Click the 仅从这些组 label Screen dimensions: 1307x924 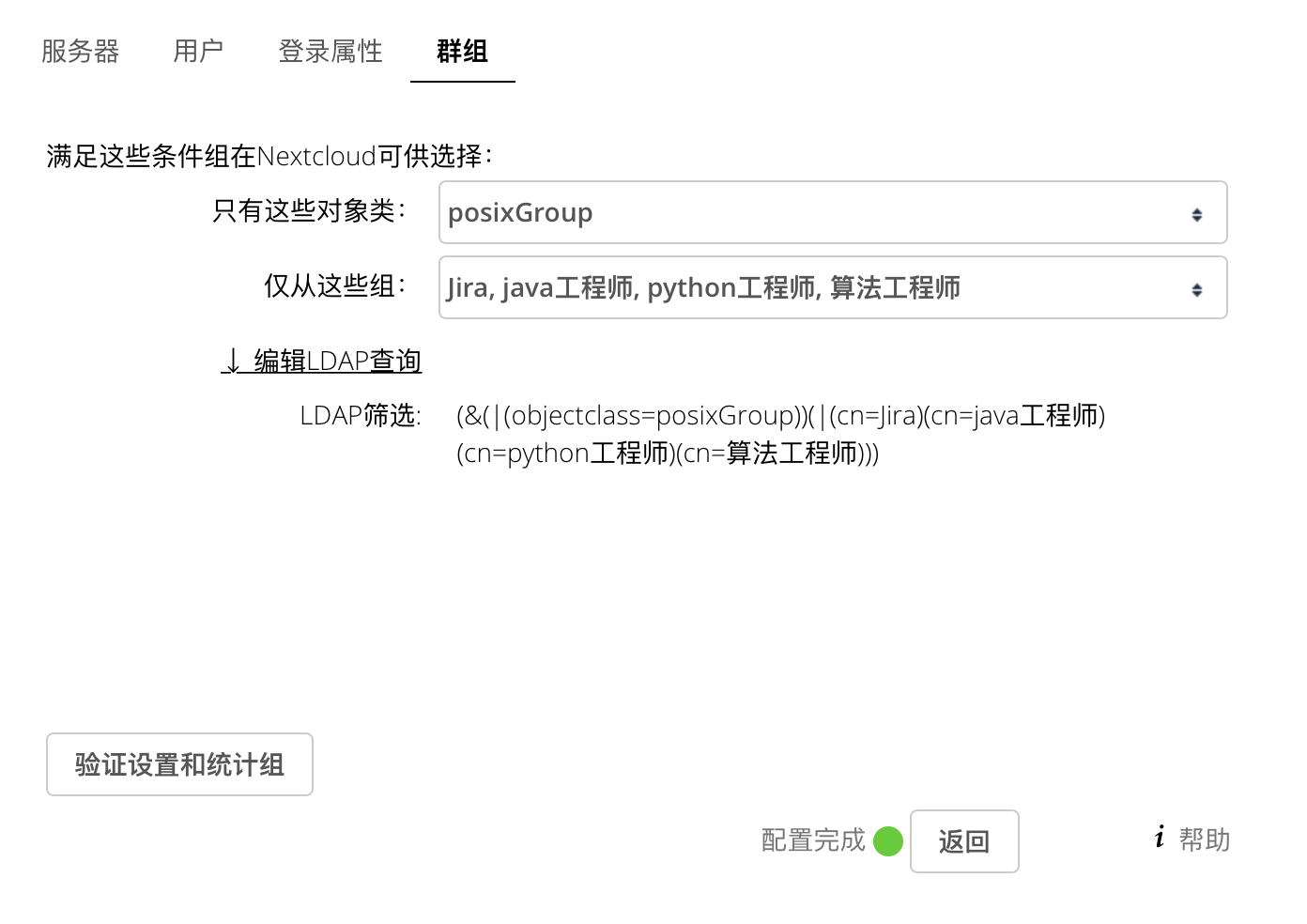[336, 285]
